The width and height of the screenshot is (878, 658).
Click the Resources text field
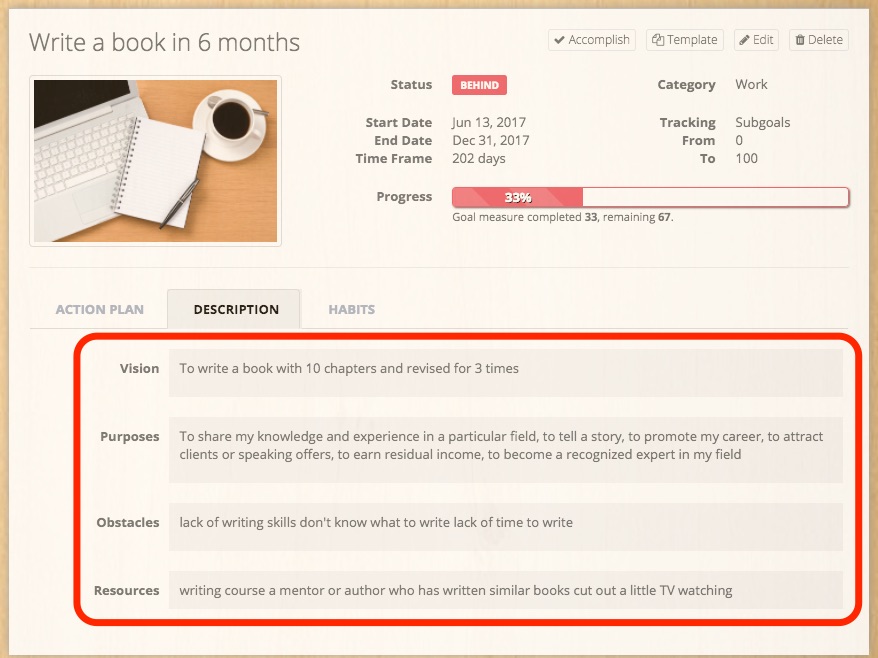point(505,591)
